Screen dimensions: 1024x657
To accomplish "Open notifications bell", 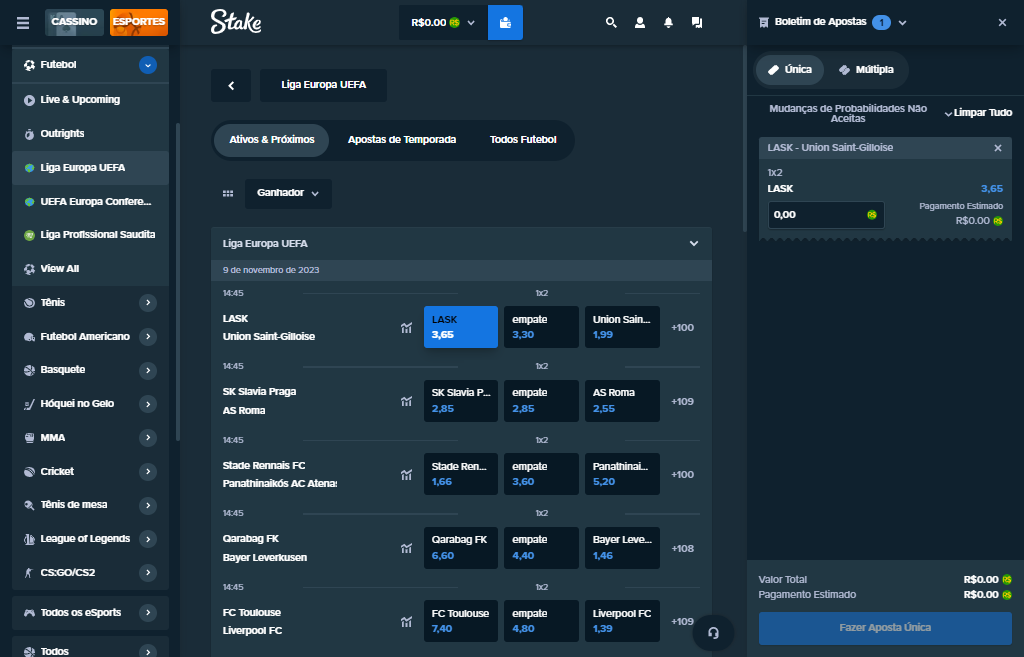I will click(x=668, y=22).
